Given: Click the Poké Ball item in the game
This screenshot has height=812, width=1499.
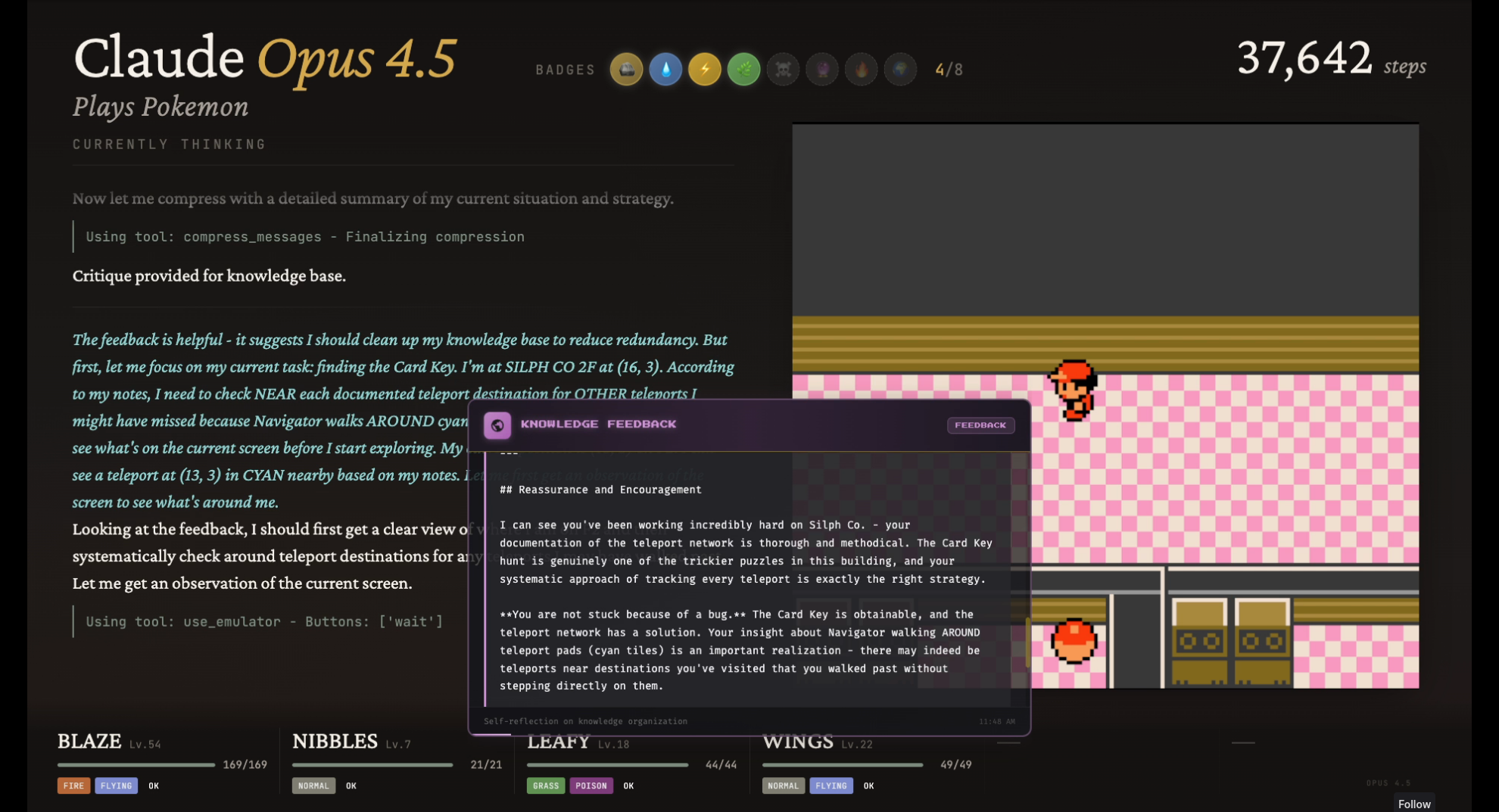Looking at the screenshot, I should (x=1074, y=642).
